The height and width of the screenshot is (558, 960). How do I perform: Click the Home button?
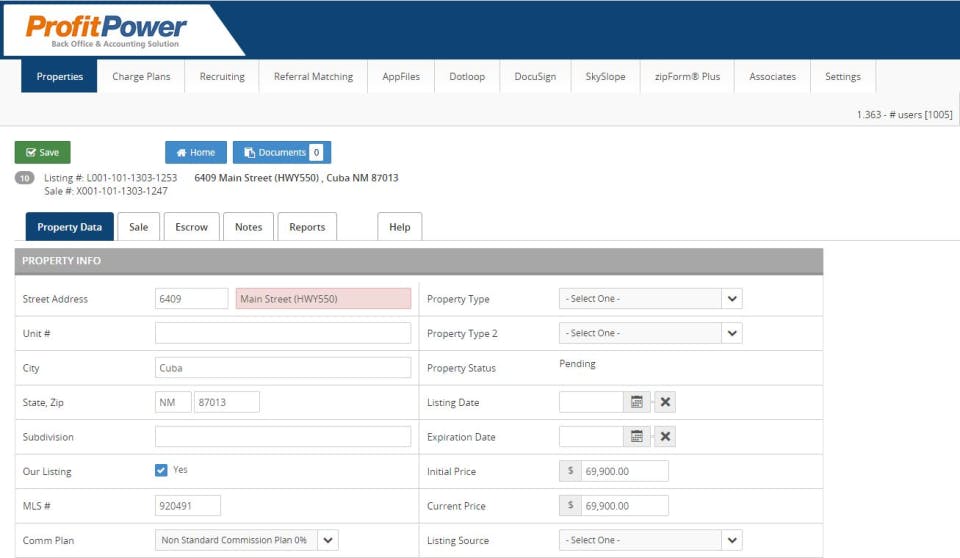point(196,153)
